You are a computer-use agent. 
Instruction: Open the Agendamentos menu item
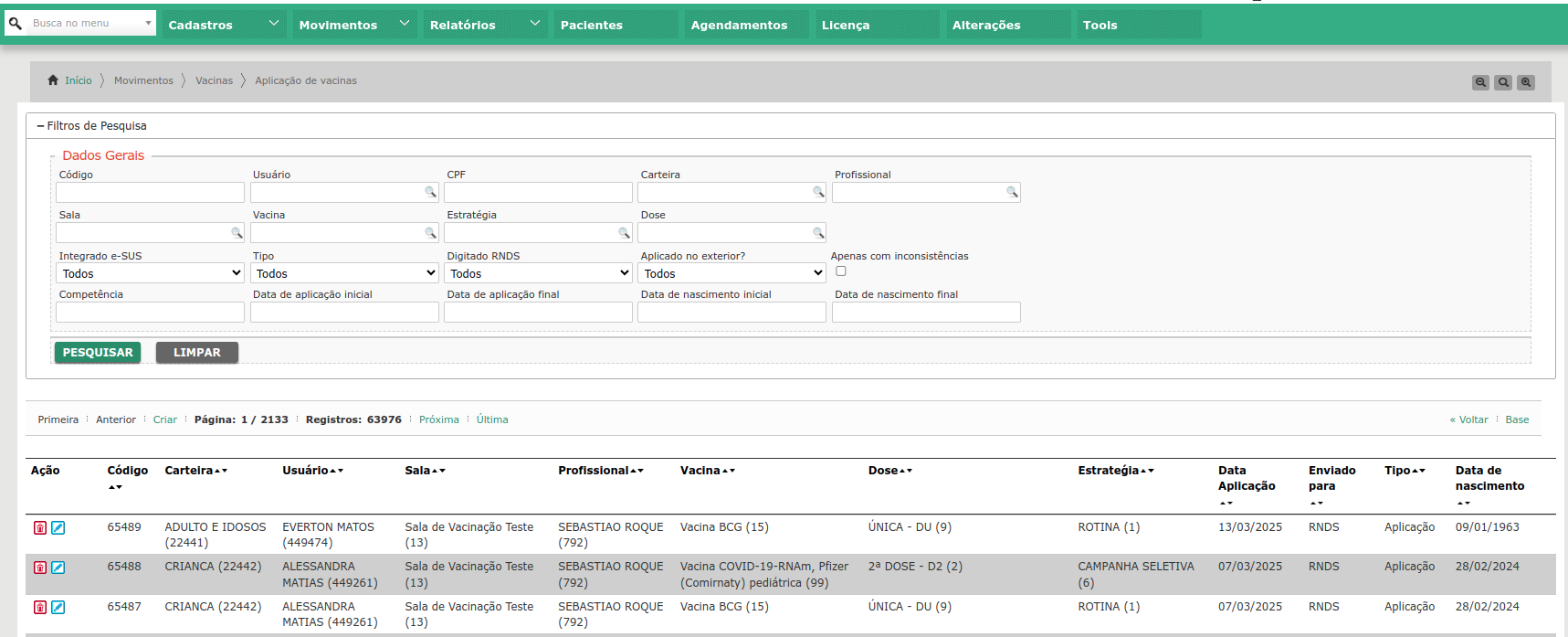(x=746, y=25)
